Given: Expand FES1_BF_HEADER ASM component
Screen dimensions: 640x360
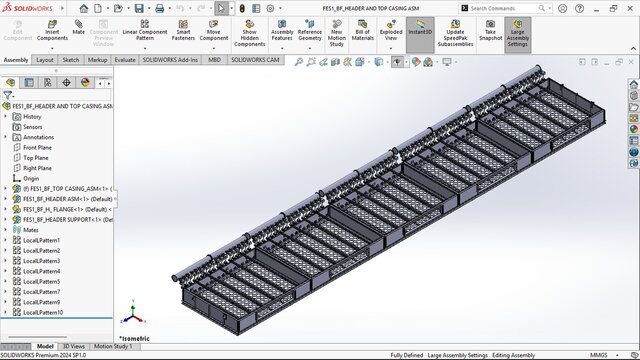Looking at the screenshot, I should coord(5,199).
